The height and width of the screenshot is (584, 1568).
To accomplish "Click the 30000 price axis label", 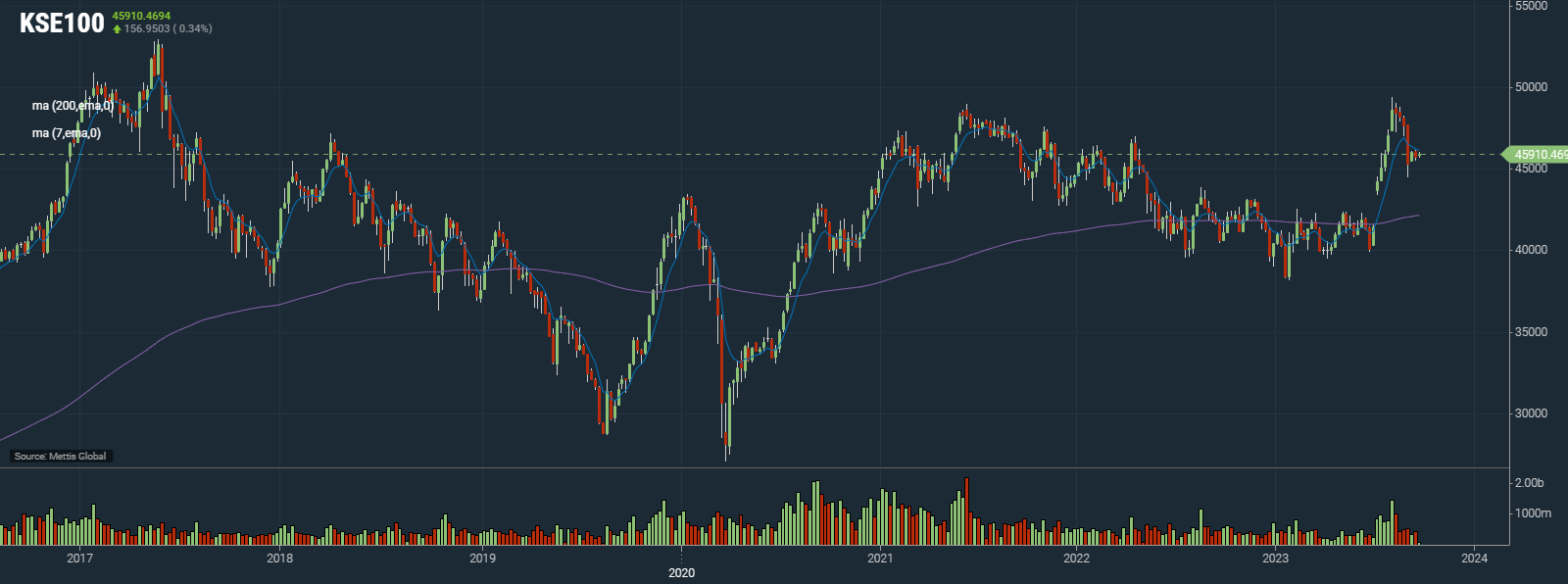I will pos(1531,414).
